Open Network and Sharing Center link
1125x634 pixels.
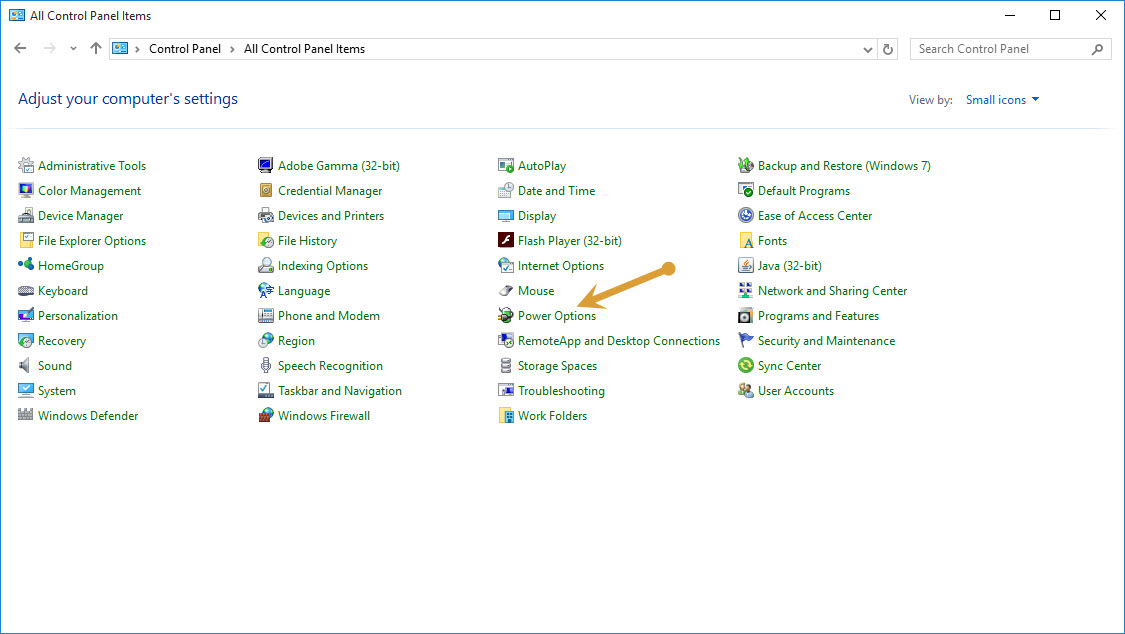click(832, 290)
